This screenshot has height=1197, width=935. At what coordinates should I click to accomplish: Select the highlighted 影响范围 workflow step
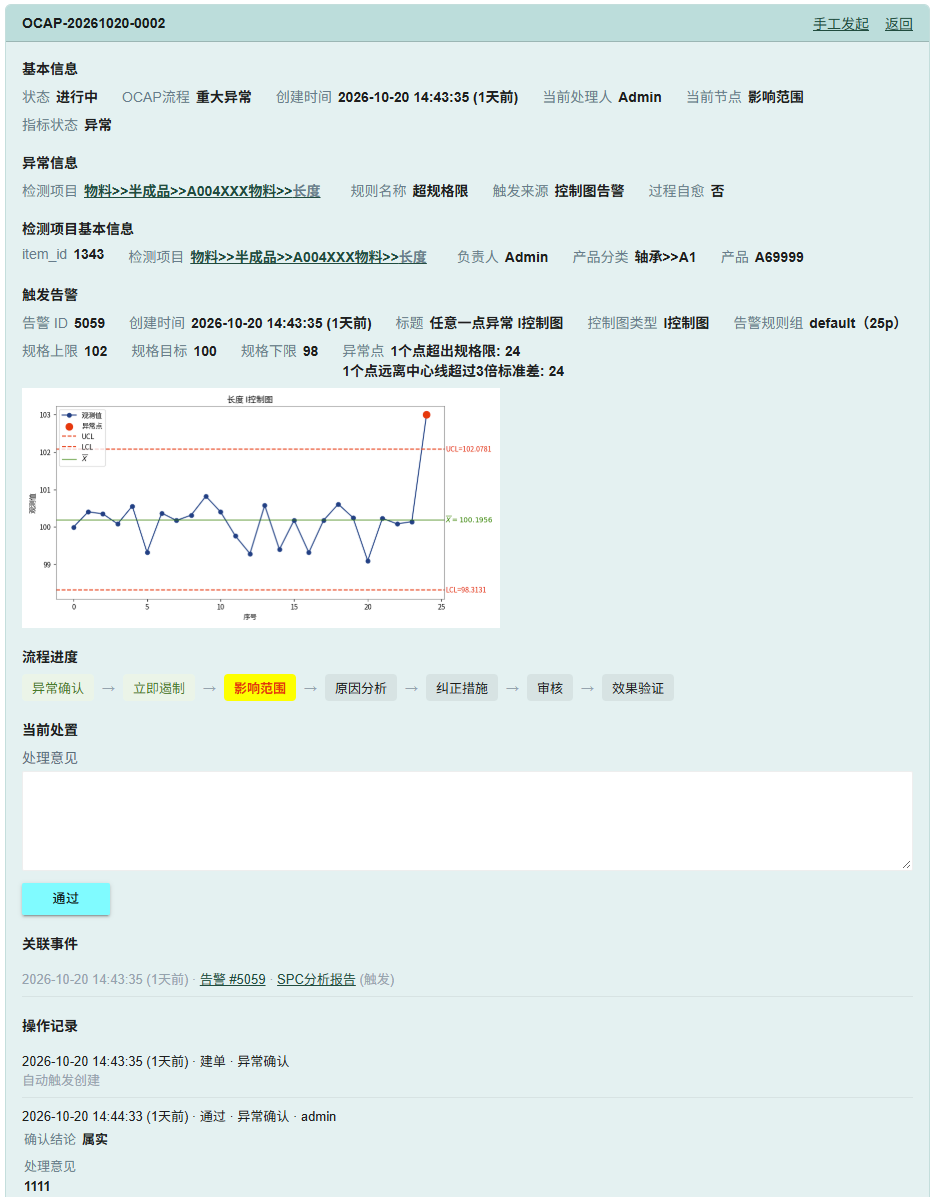tap(260, 688)
